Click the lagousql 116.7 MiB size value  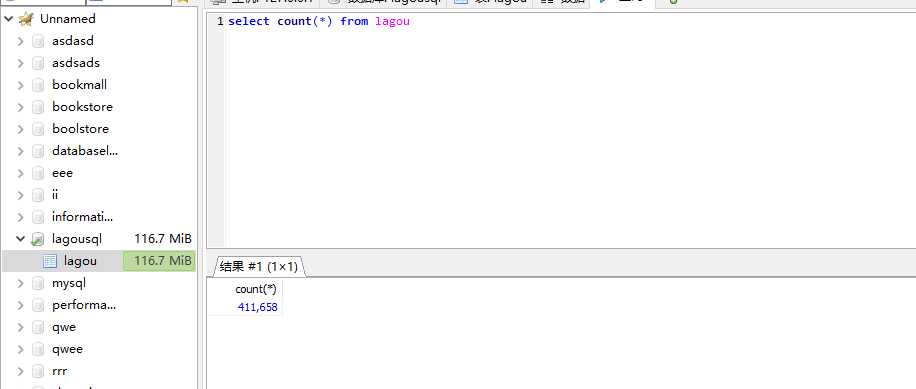[x=163, y=239]
